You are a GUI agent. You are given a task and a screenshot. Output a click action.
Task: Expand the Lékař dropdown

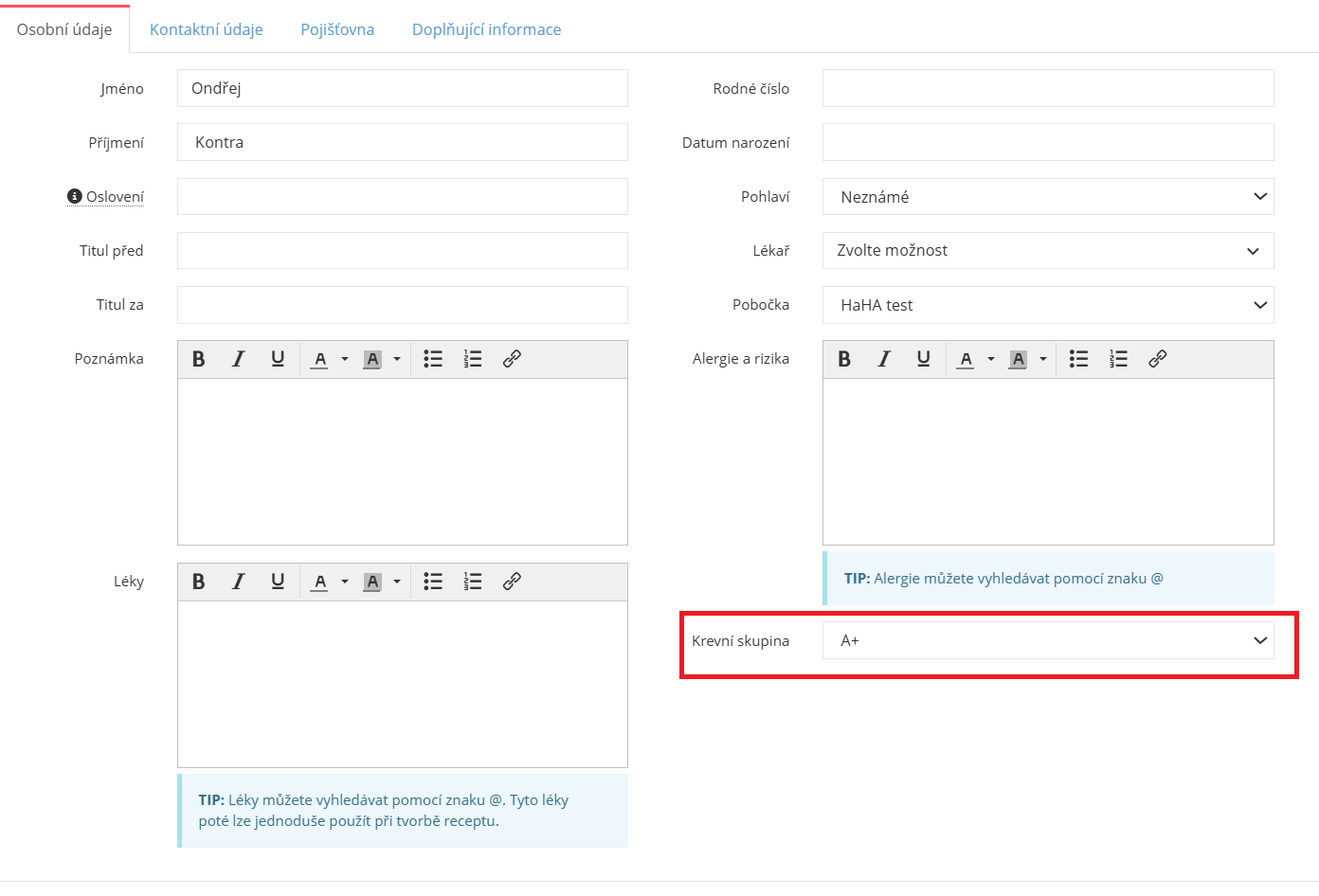1047,251
